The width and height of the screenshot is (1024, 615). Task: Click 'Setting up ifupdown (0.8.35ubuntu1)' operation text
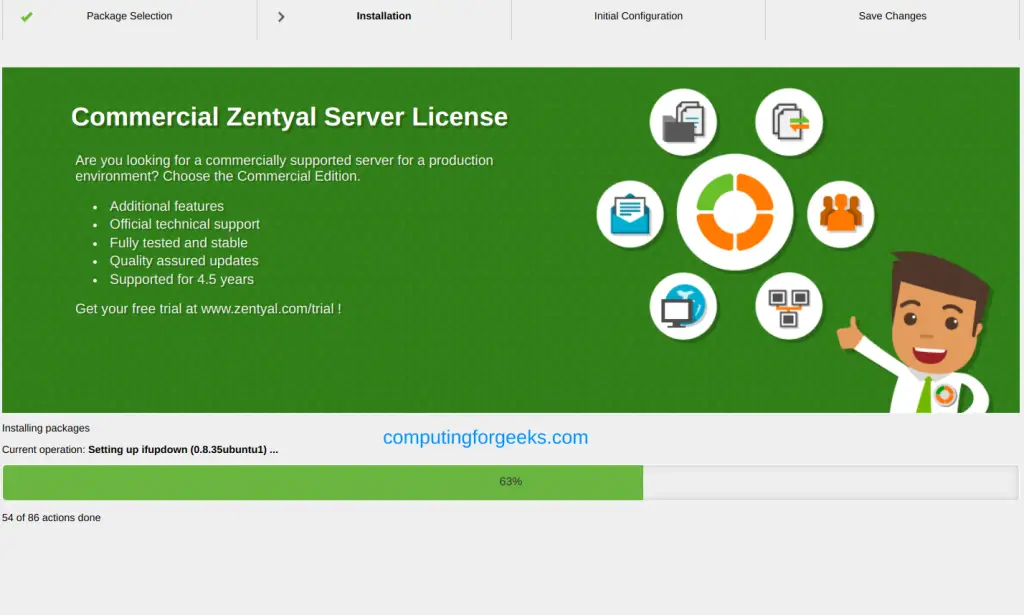[183, 450]
